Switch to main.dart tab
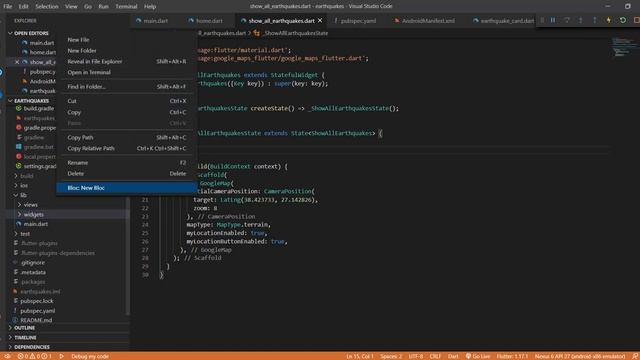 pyautogui.click(x=156, y=20)
